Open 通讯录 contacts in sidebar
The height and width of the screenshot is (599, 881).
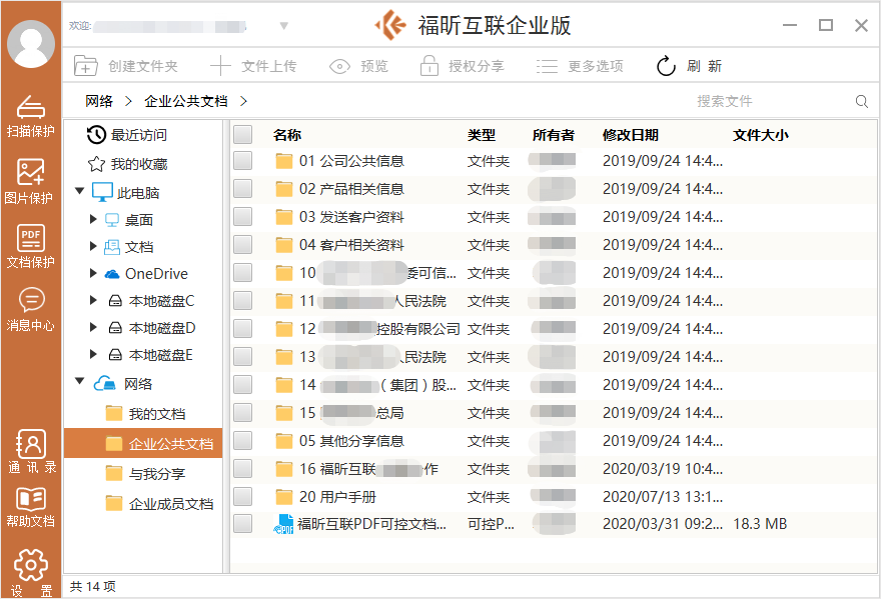pos(31,452)
